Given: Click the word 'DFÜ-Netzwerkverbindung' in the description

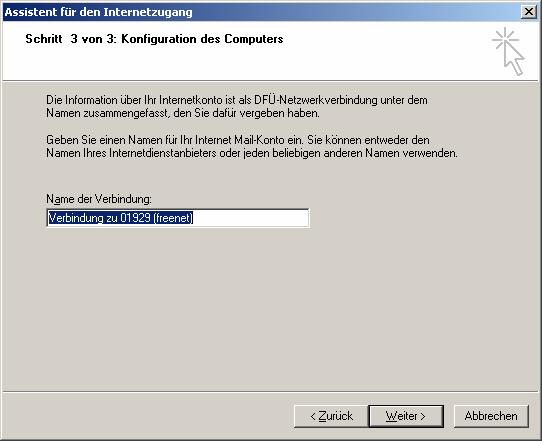Looking at the screenshot, I should 316,100.
